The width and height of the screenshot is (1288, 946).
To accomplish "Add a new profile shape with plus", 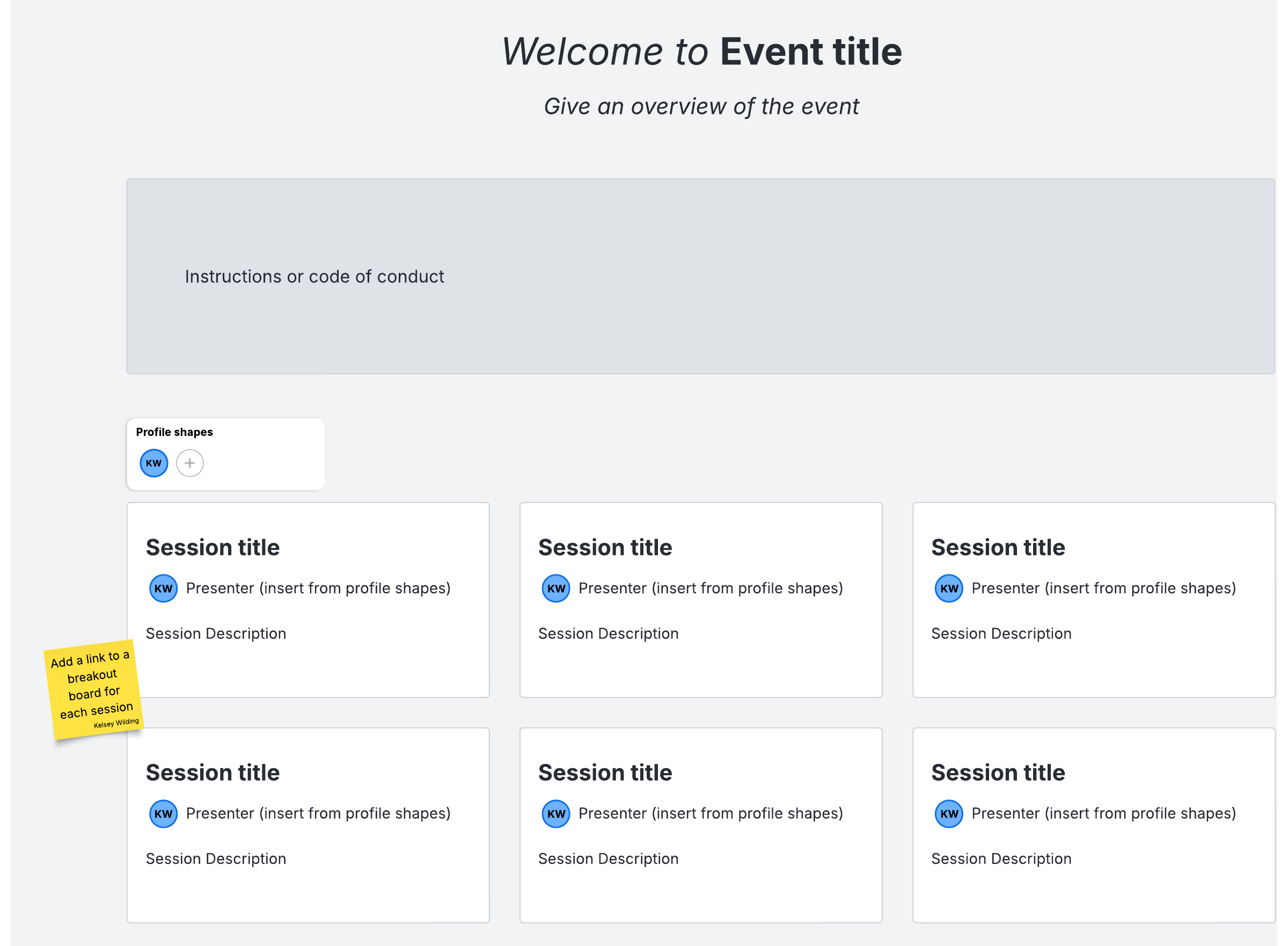I will [x=189, y=463].
